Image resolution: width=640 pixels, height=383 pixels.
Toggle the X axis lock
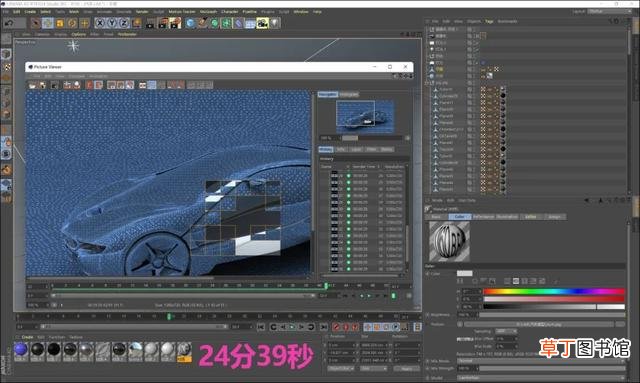(x=100, y=23)
